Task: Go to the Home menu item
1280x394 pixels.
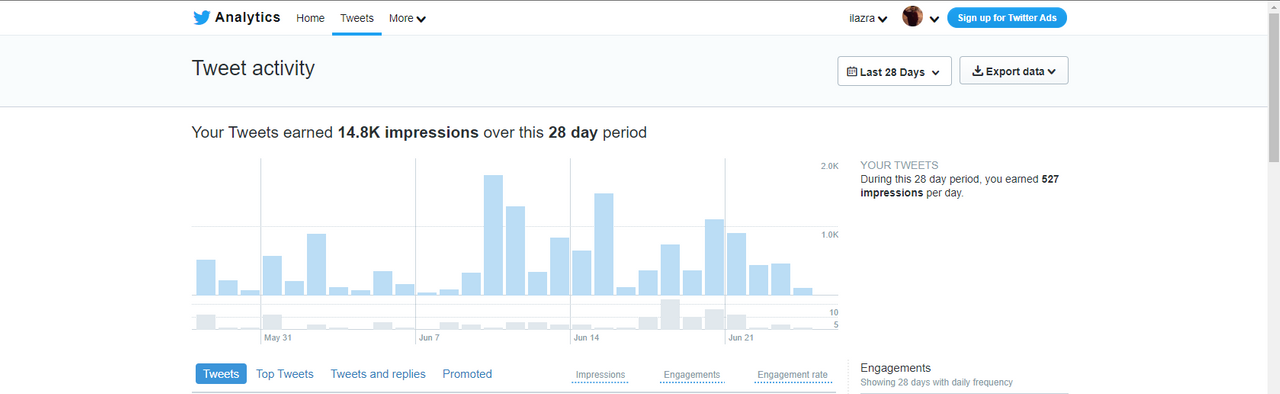Action: (x=310, y=18)
